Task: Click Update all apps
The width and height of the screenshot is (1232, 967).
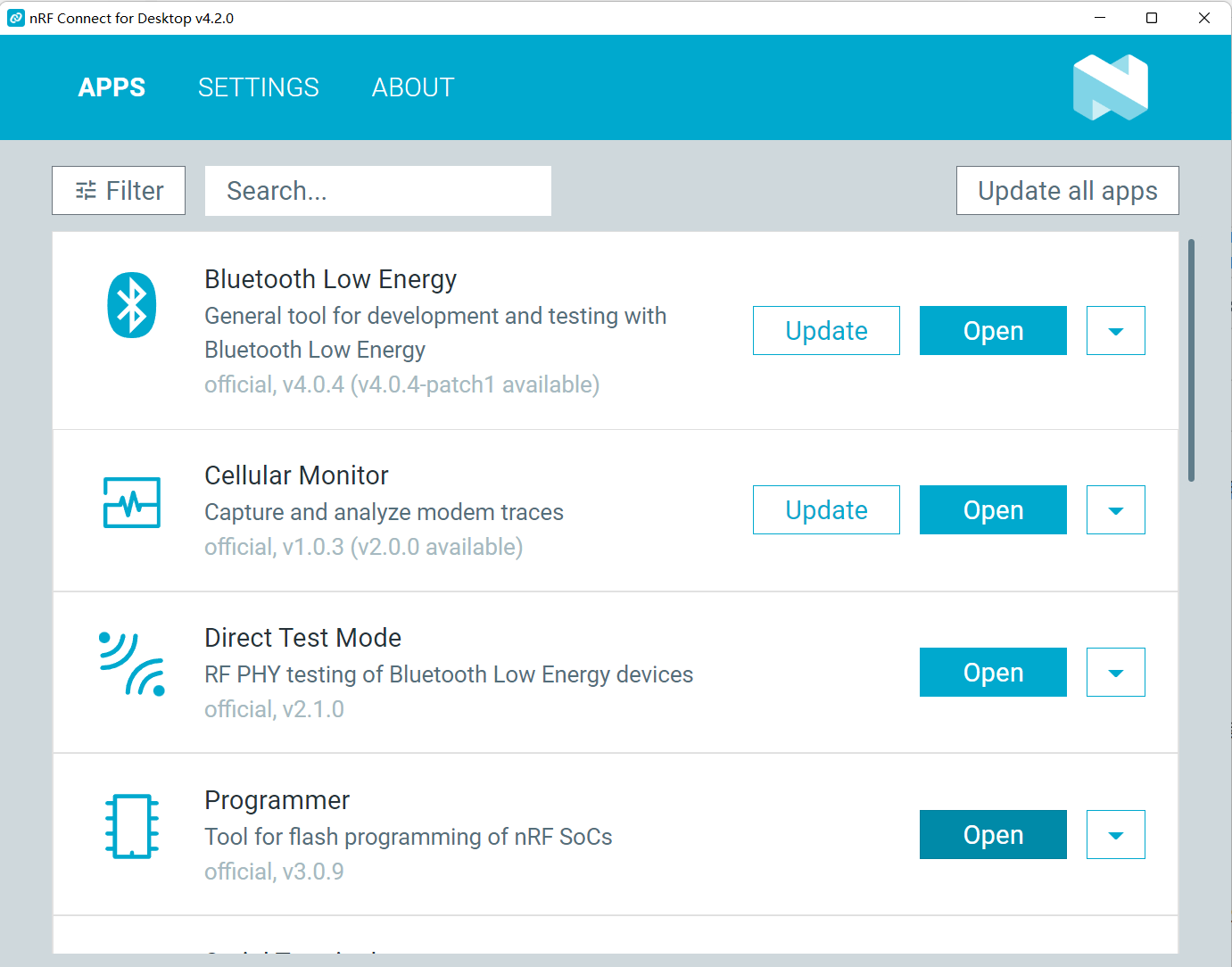Action: [x=1068, y=191]
